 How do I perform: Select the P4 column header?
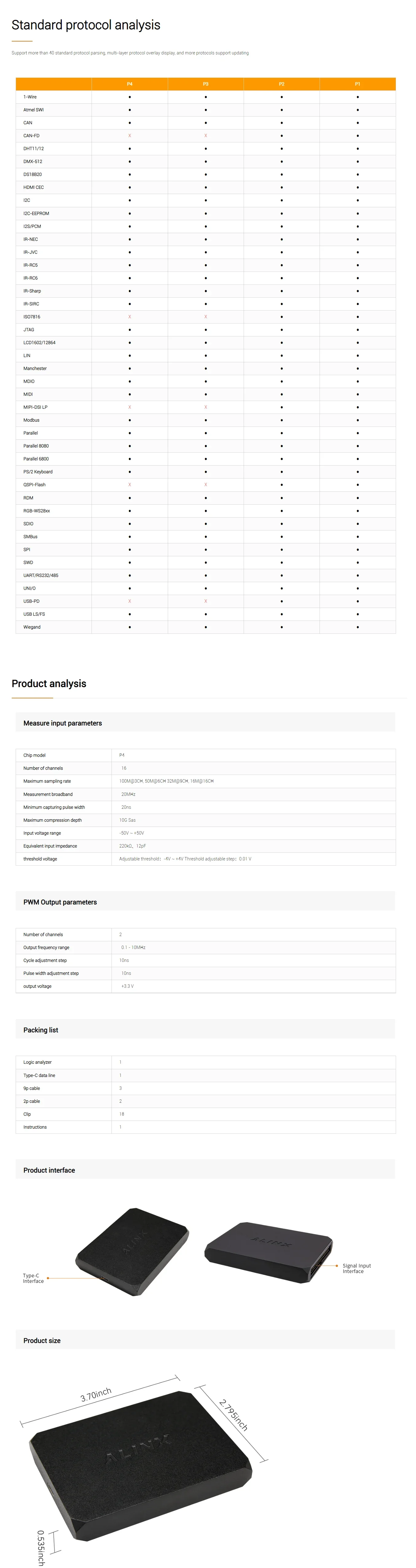pos(130,84)
